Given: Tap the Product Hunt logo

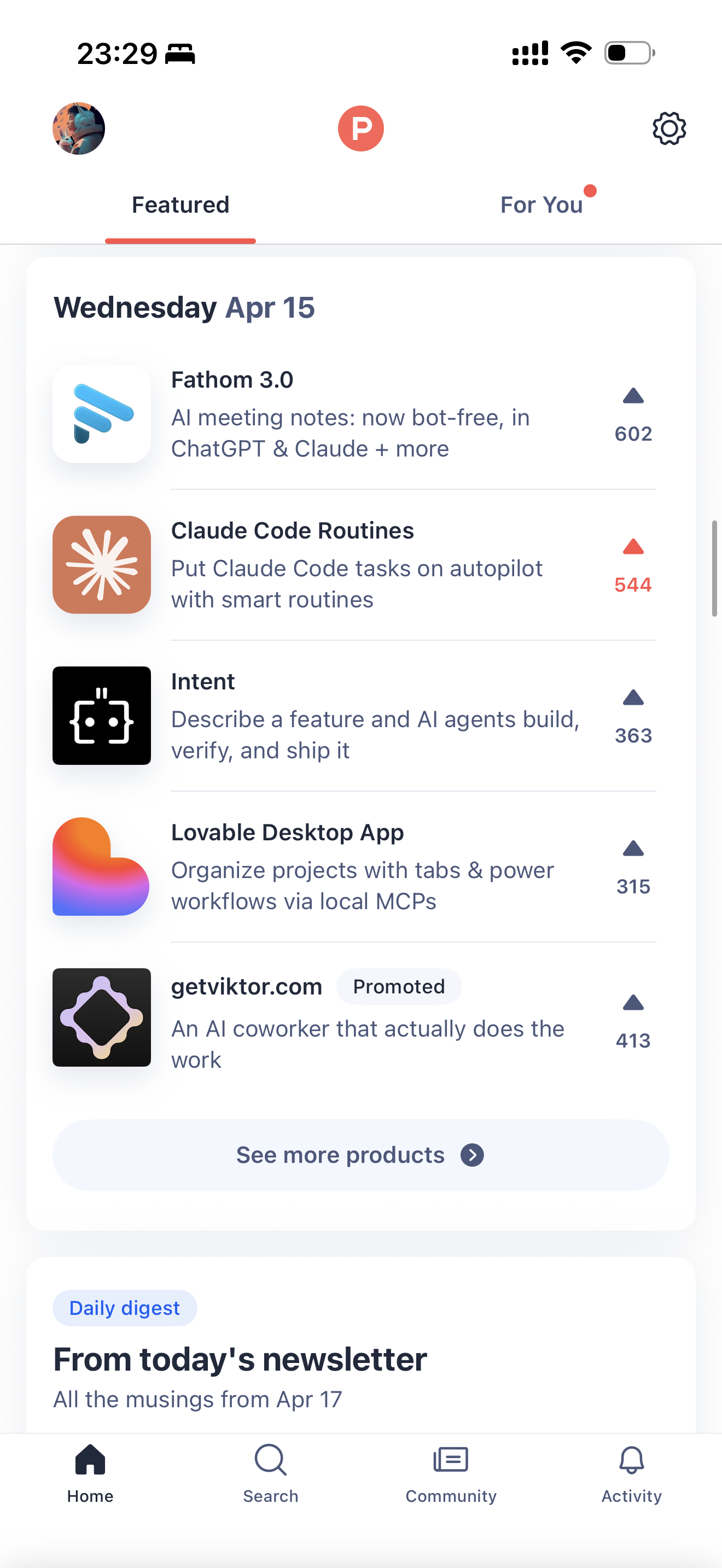Looking at the screenshot, I should 361,128.
